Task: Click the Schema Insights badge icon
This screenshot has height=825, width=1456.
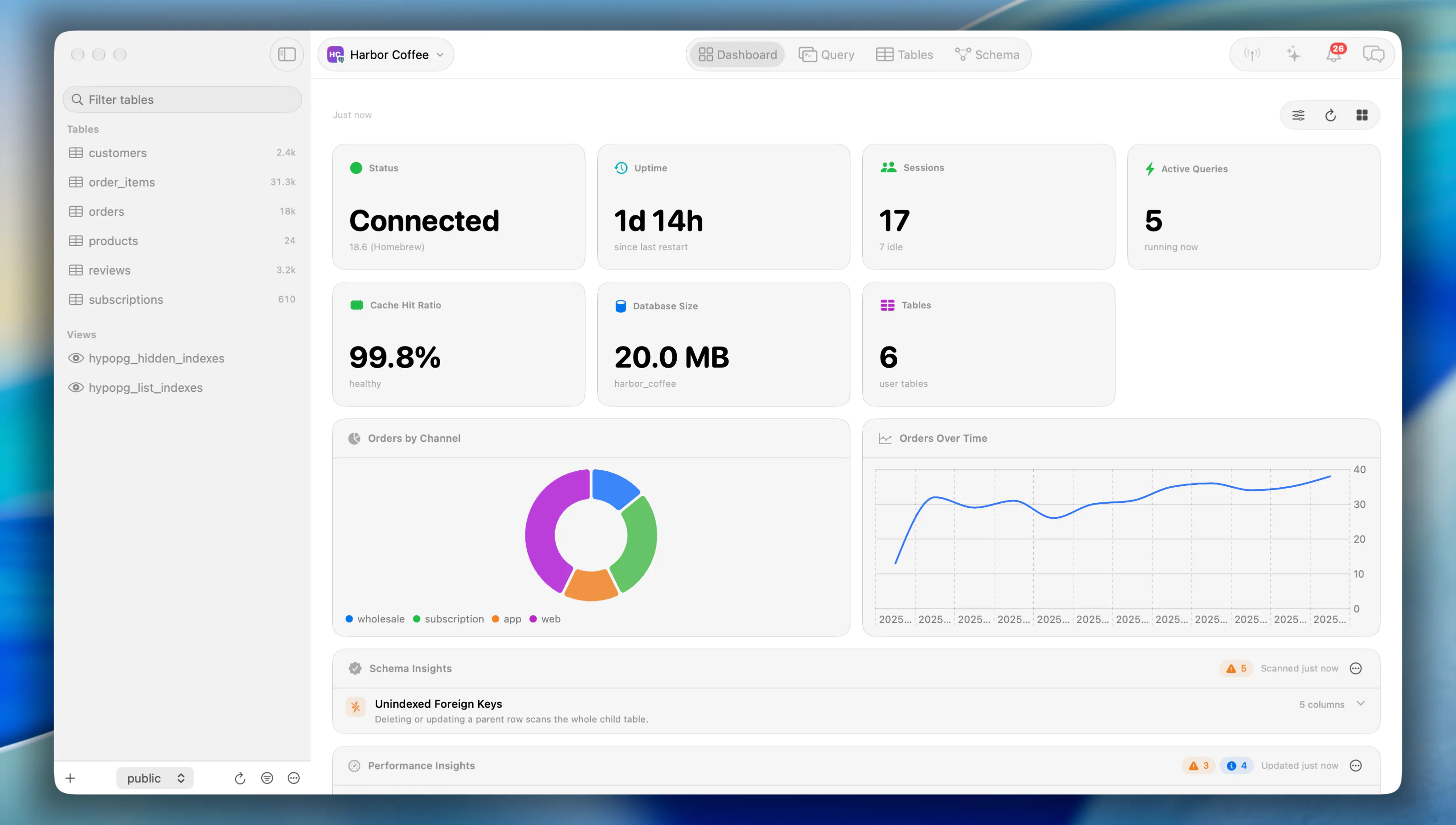Action: point(355,669)
